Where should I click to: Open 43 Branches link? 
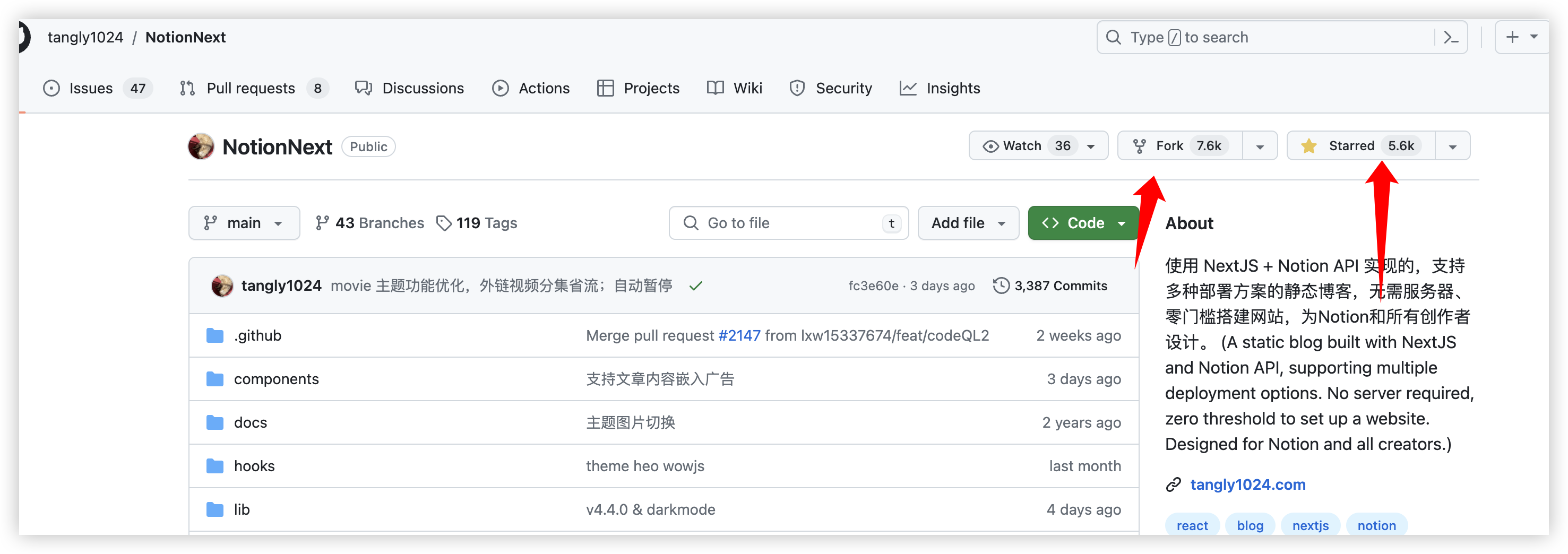pyautogui.click(x=370, y=223)
